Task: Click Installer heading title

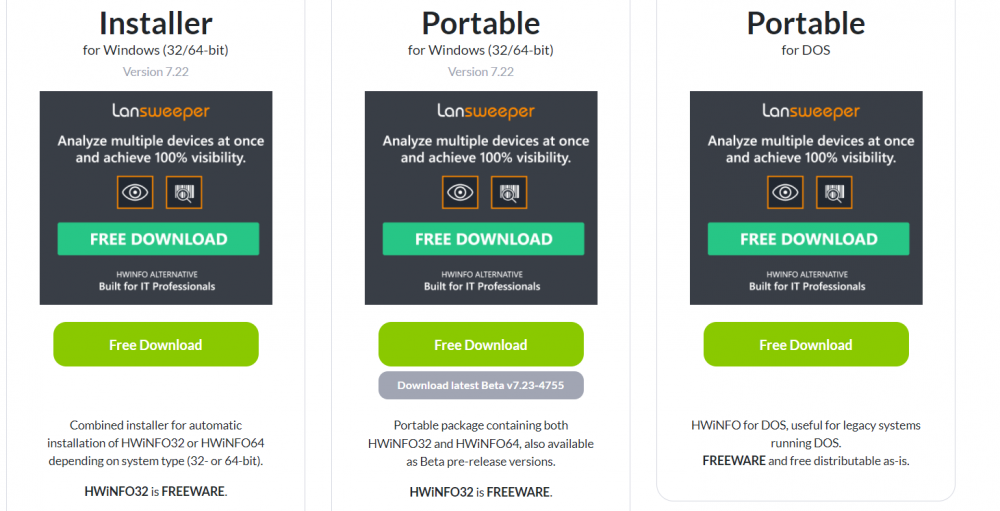Action: 156,24
